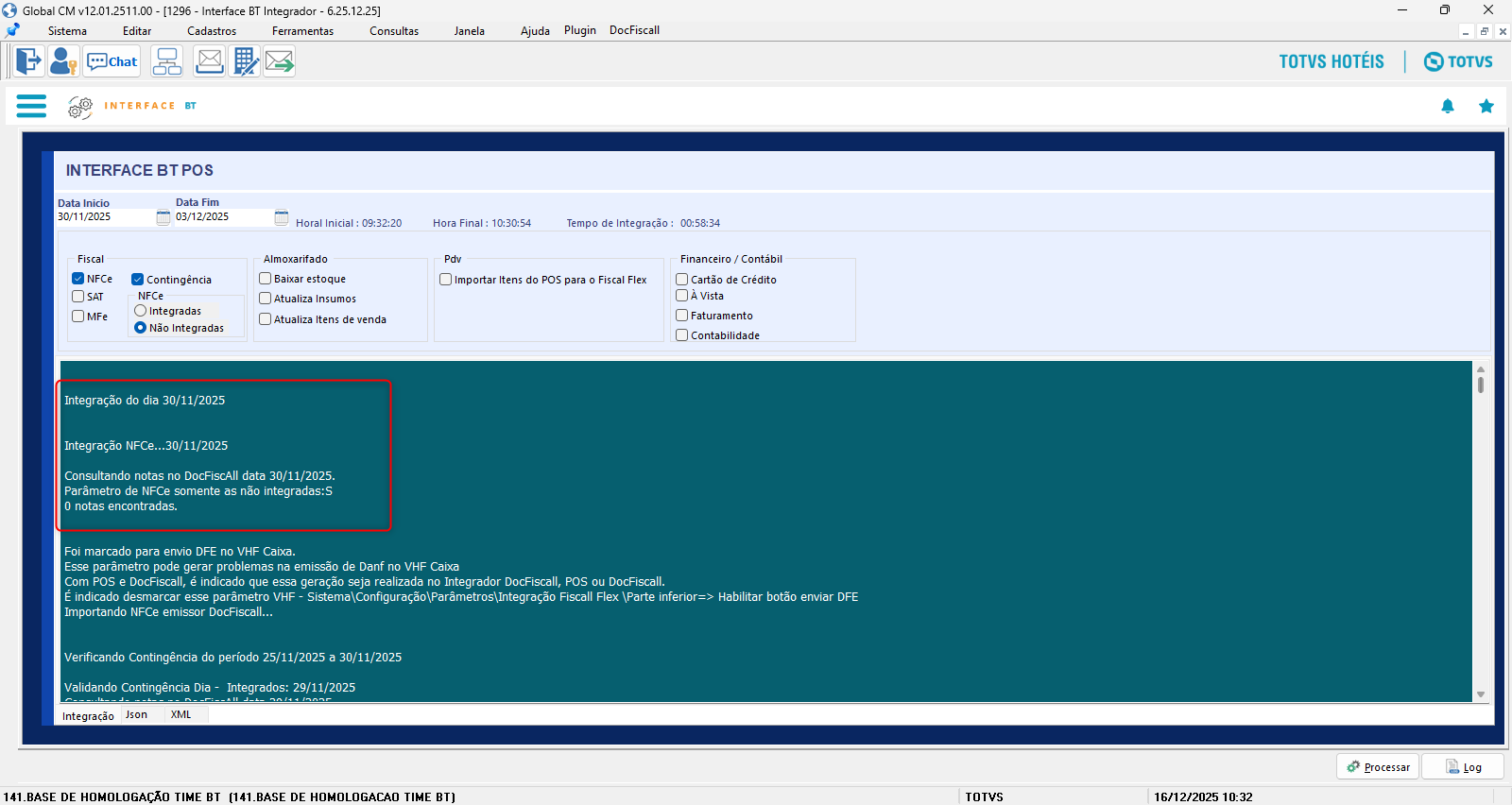Open the Plugin menu
Image resolution: width=1512 pixels, height=805 pixels.
[x=580, y=30]
